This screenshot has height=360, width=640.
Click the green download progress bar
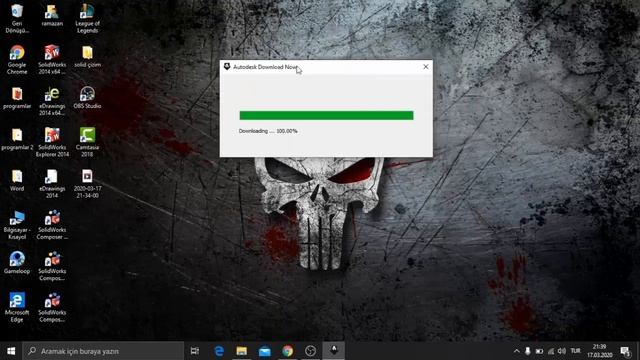327,116
